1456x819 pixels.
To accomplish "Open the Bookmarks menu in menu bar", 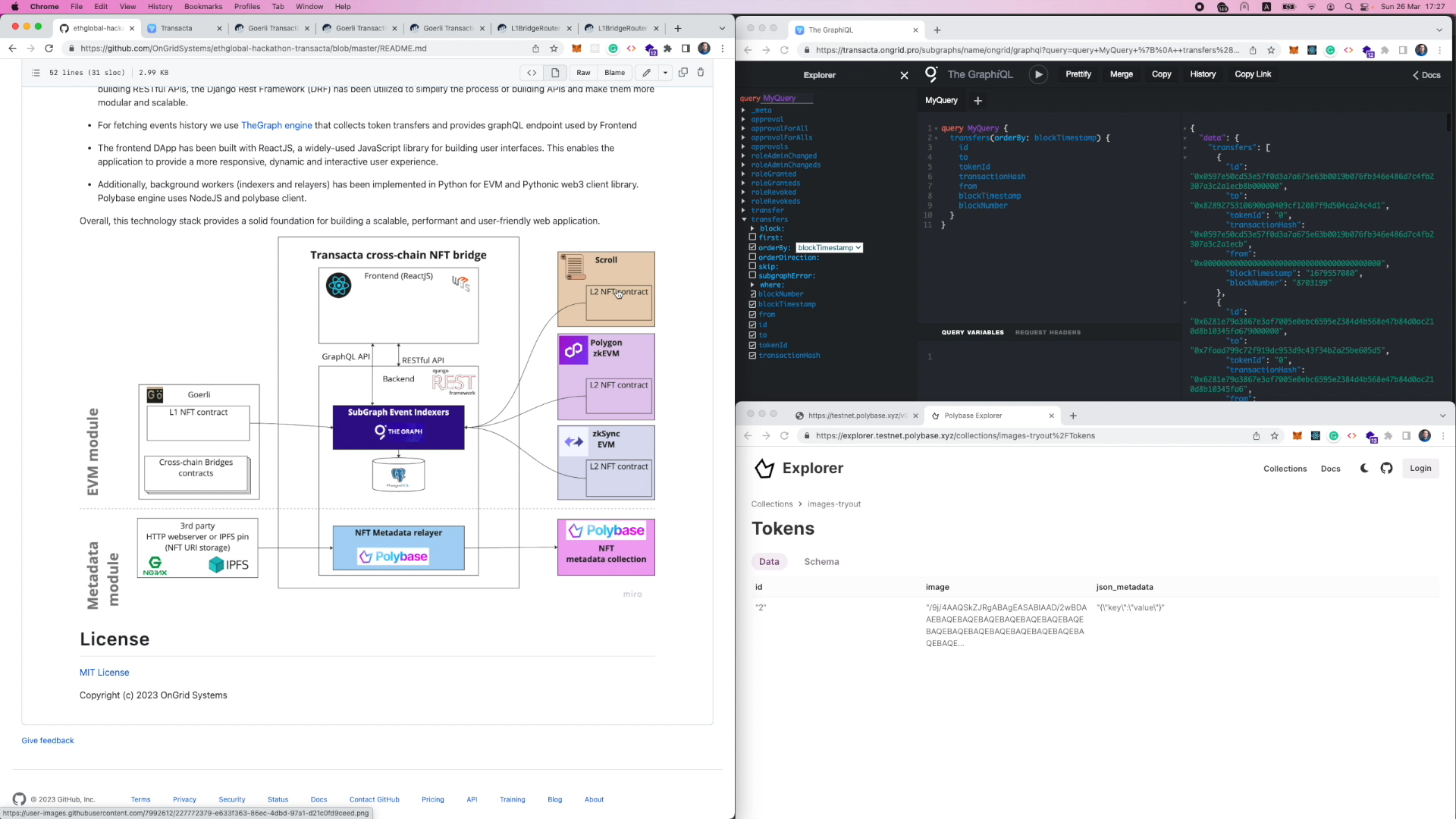I will pyautogui.click(x=203, y=7).
